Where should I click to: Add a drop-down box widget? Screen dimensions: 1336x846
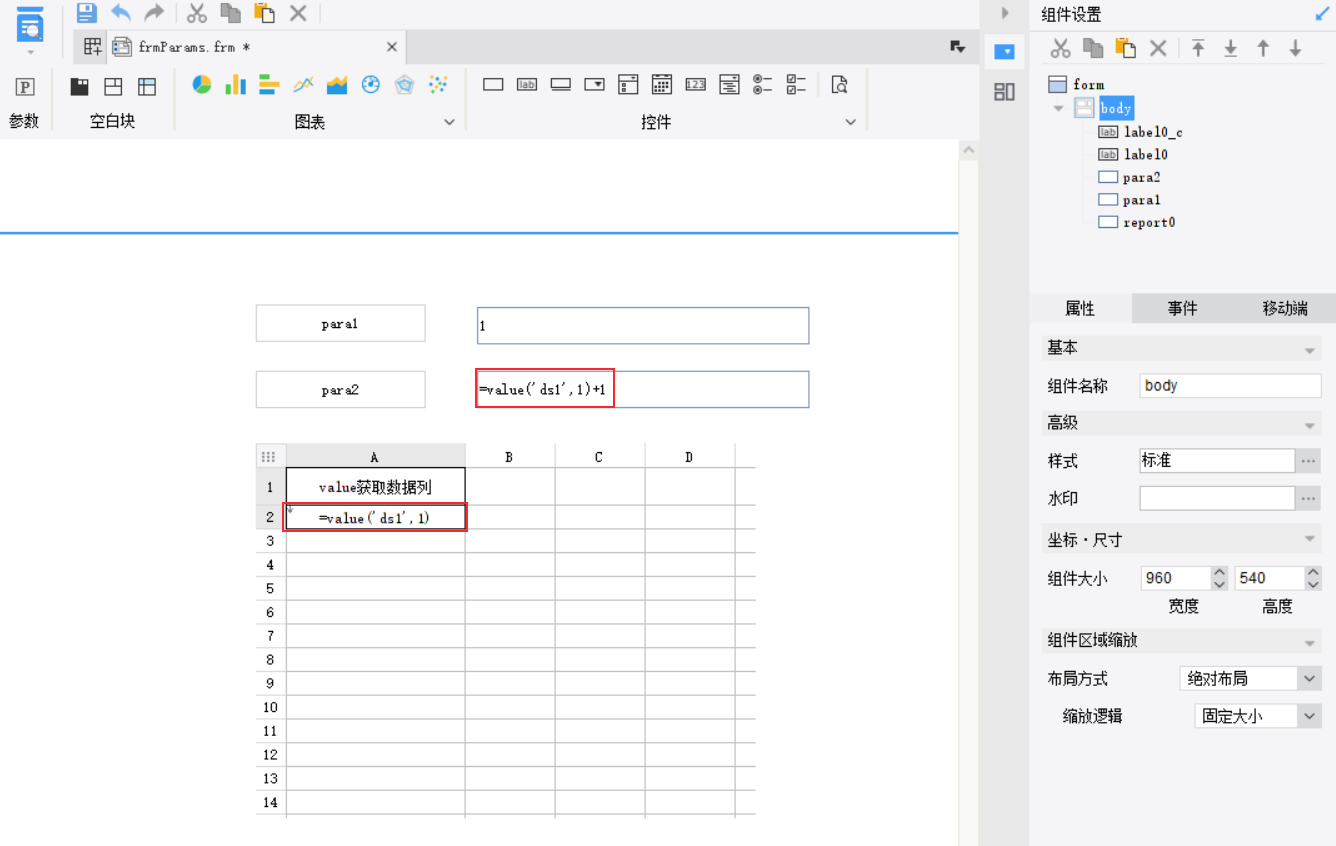tap(595, 85)
